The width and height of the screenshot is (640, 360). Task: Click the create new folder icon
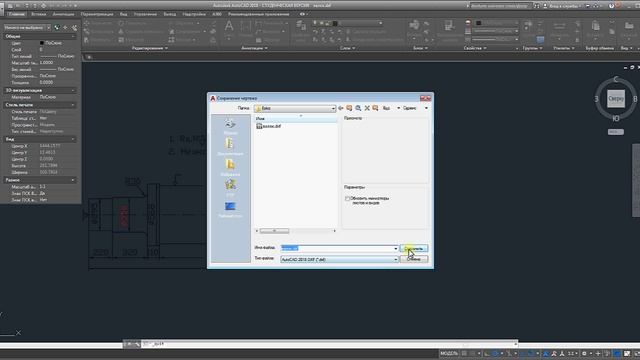(375, 108)
